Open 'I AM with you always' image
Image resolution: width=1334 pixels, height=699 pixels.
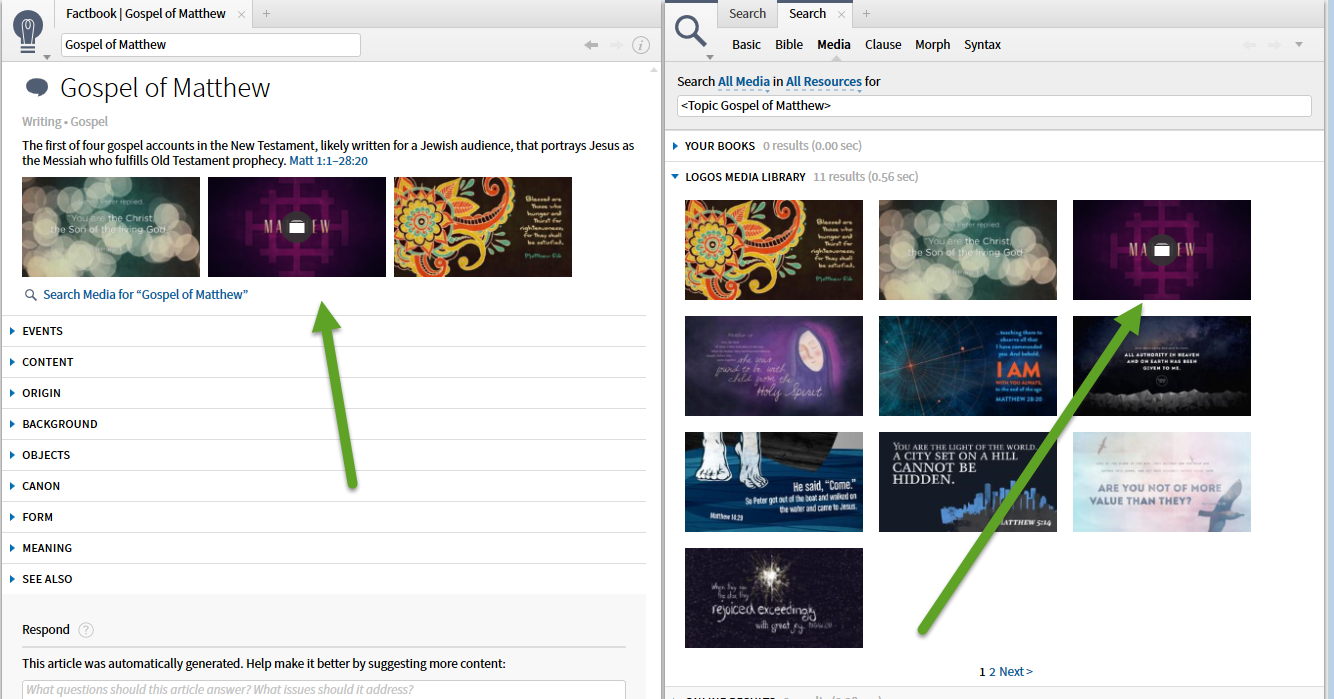point(968,366)
